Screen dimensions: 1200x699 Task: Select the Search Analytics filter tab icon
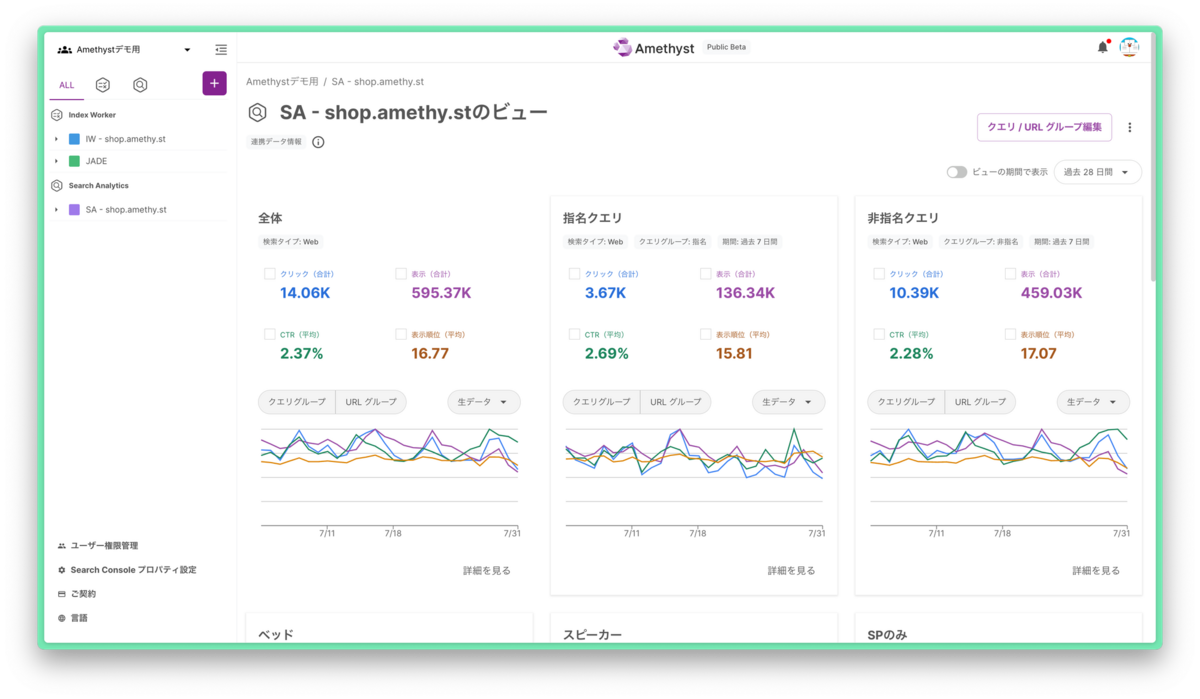pyautogui.click(x=140, y=85)
